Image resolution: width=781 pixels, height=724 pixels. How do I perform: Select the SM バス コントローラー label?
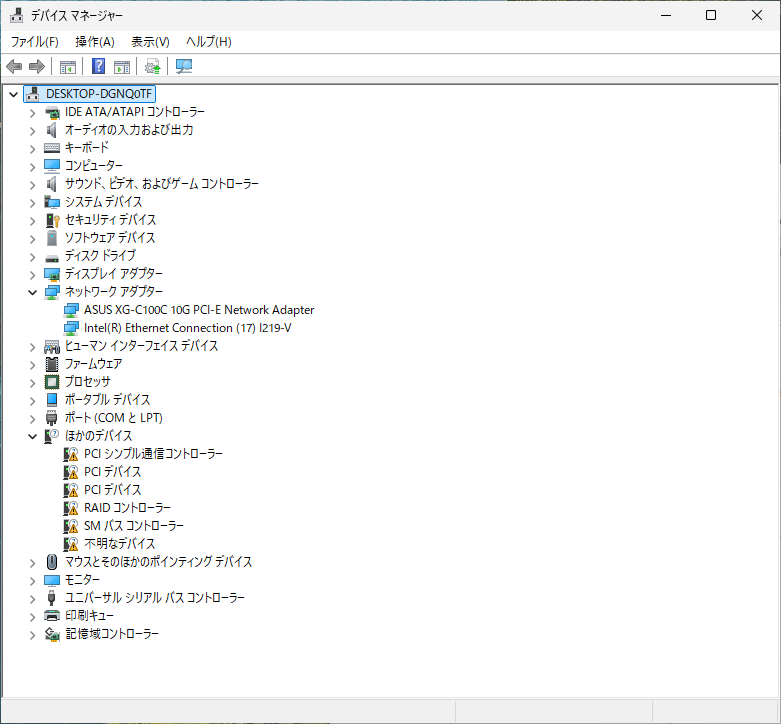tap(134, 525)
